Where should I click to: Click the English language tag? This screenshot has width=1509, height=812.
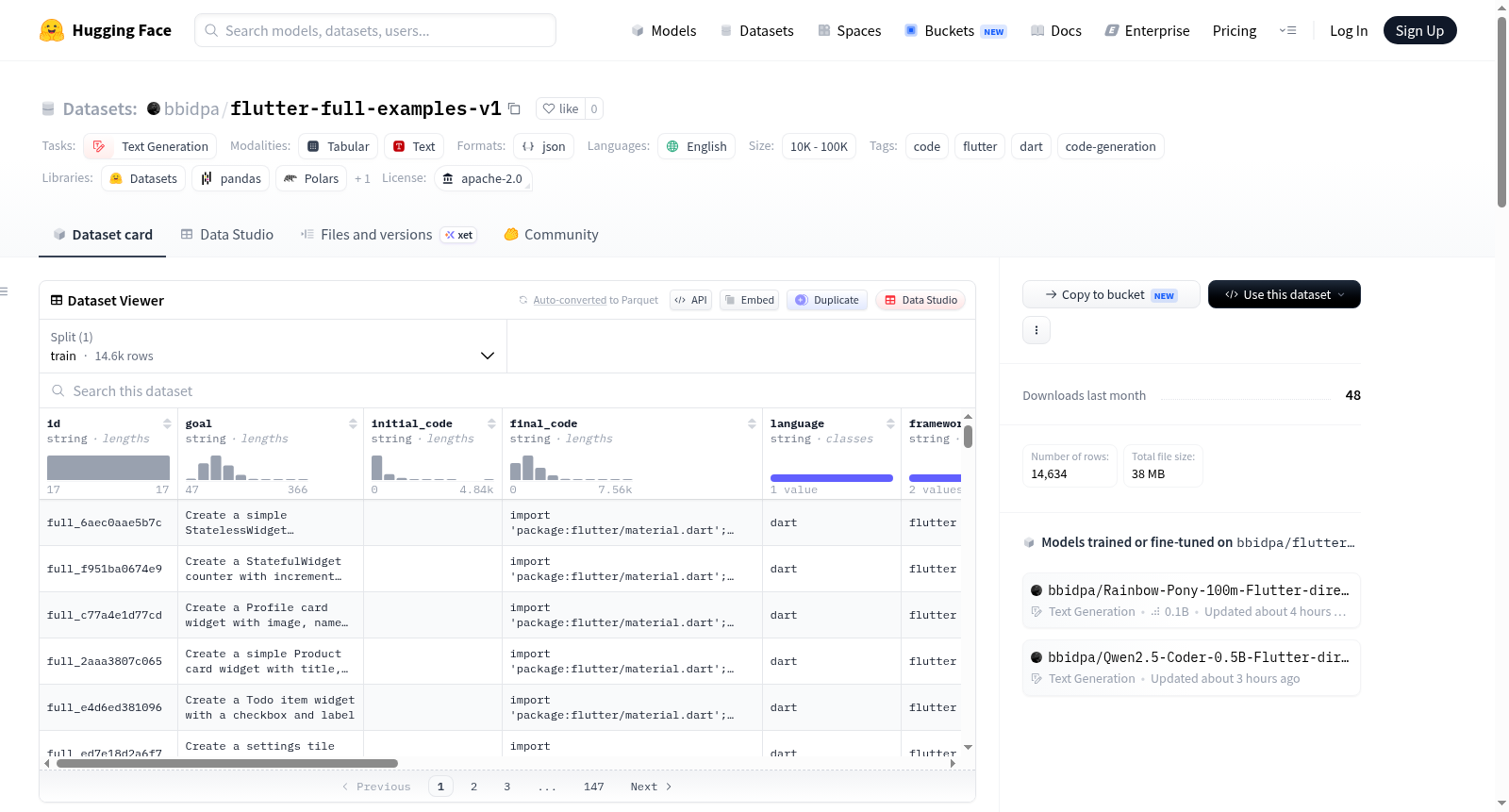point(697,146)
